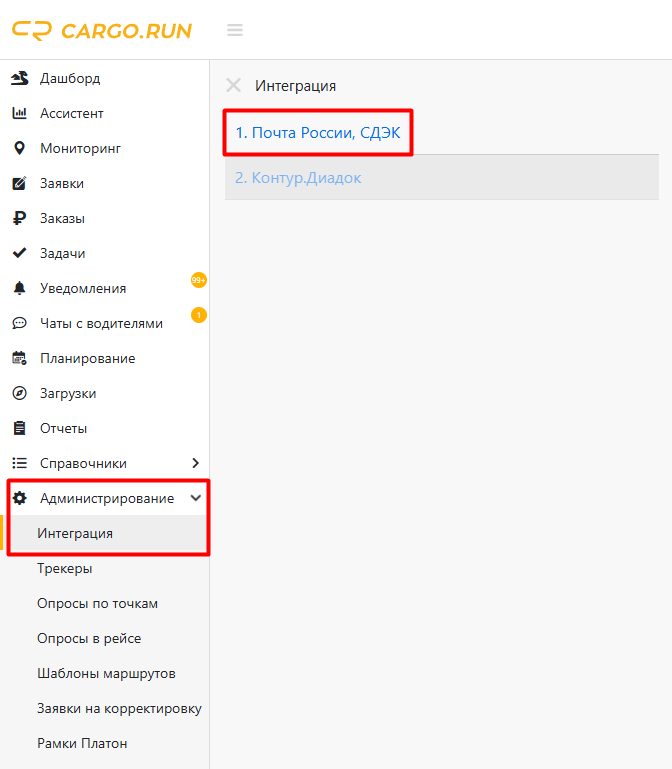Expand the Справочники submenu arrow
This screenshot has width=672, height=769.
click(195, 463)
